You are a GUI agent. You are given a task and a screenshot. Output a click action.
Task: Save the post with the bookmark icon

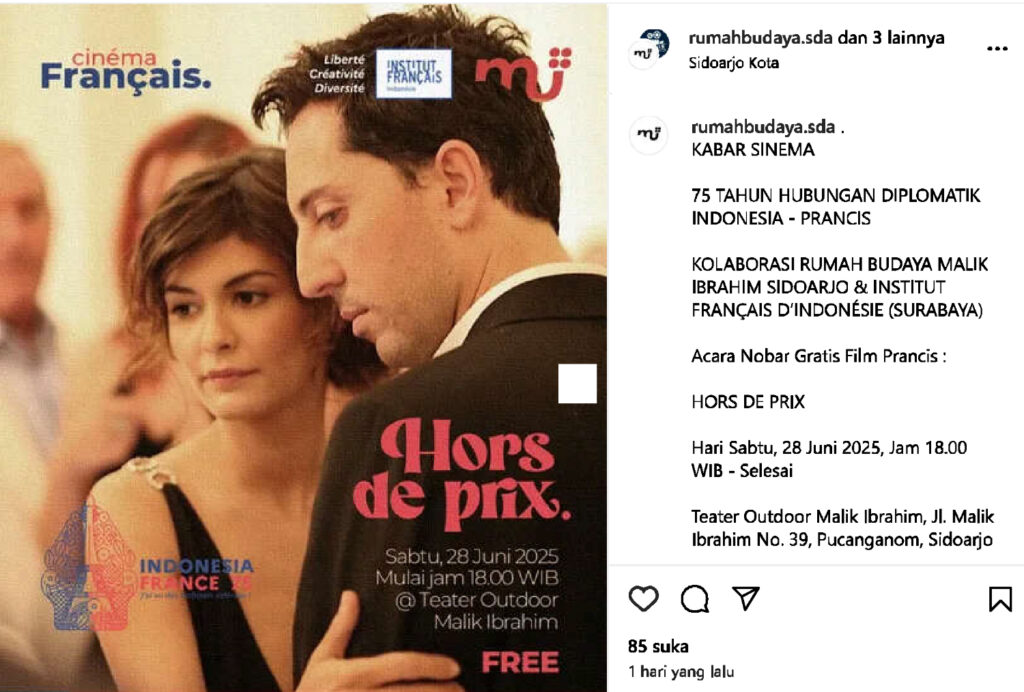click(1000, 599)
